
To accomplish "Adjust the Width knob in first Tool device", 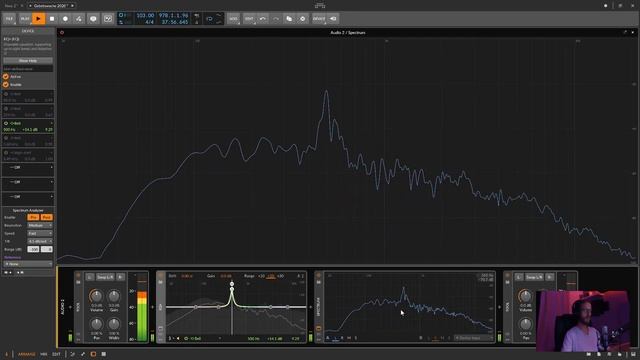I will point(114,324).
